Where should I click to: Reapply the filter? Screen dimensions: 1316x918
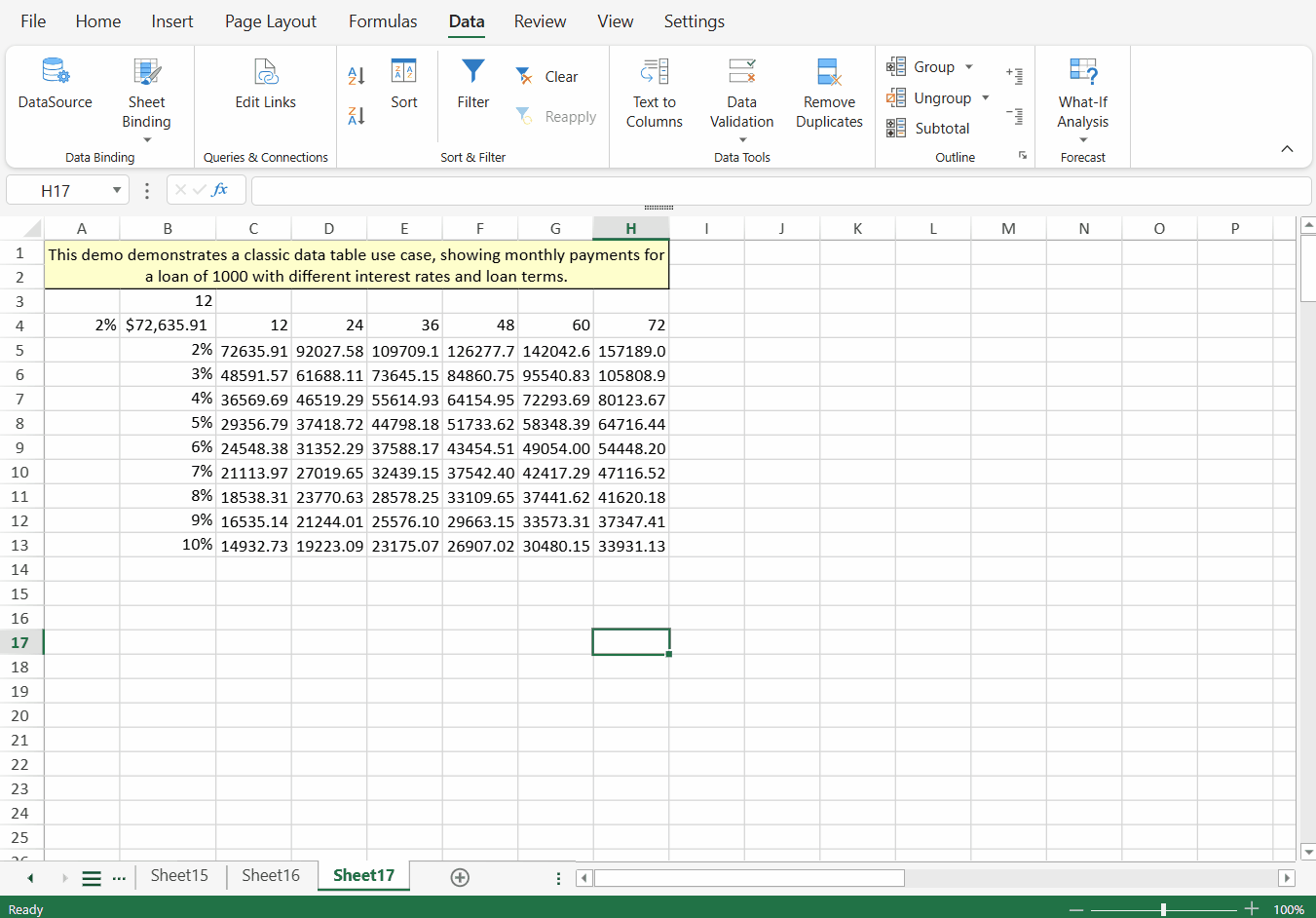[x=556, y=116]
